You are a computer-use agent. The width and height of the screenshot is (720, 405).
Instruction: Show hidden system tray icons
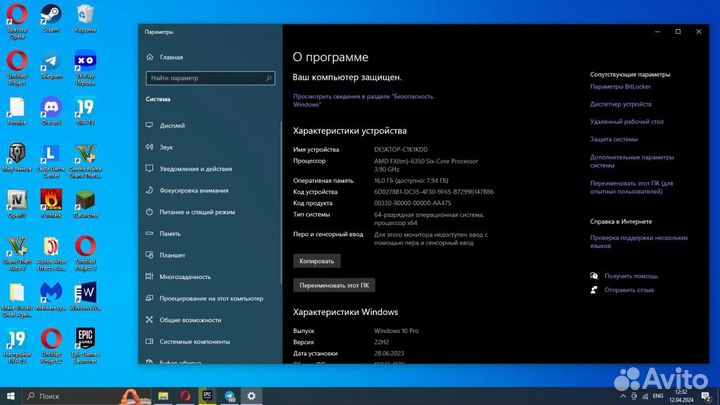click(623, 396)
